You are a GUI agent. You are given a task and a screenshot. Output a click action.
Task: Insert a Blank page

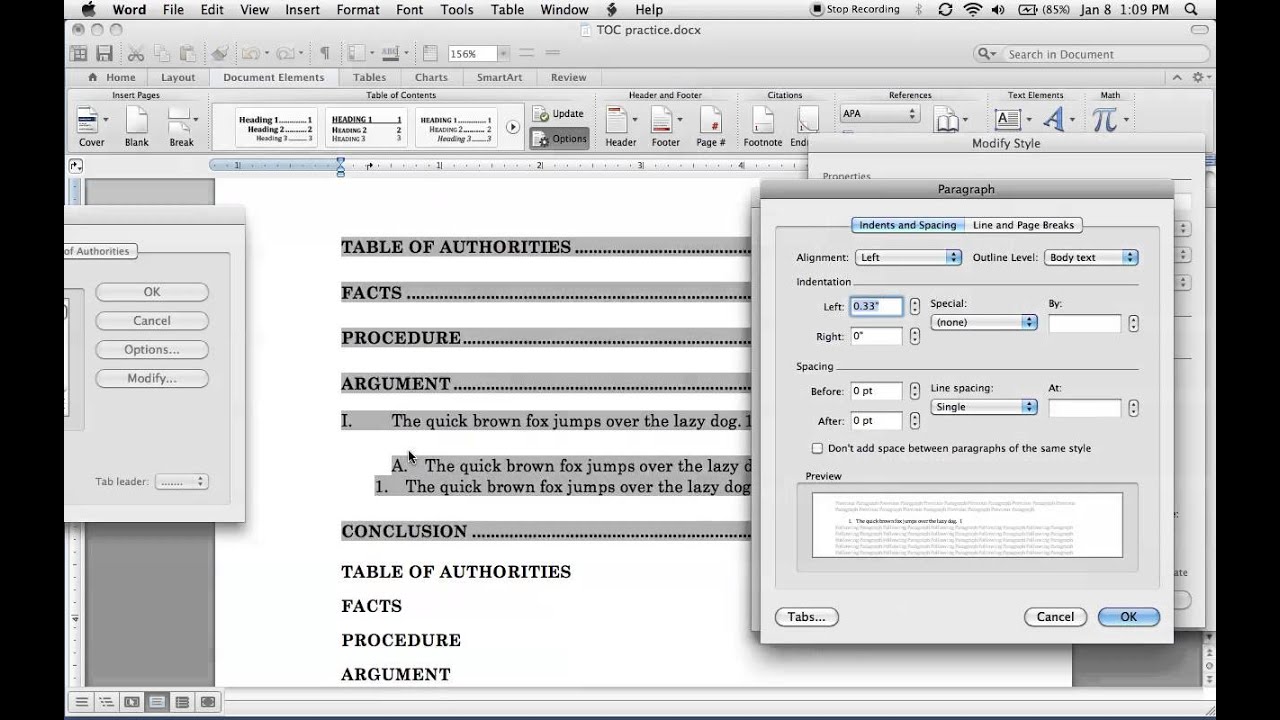[137, 127]
